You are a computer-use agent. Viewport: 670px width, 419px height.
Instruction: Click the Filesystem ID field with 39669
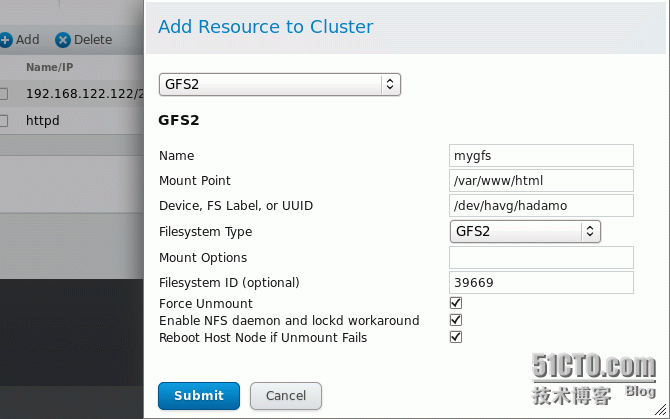541,283
